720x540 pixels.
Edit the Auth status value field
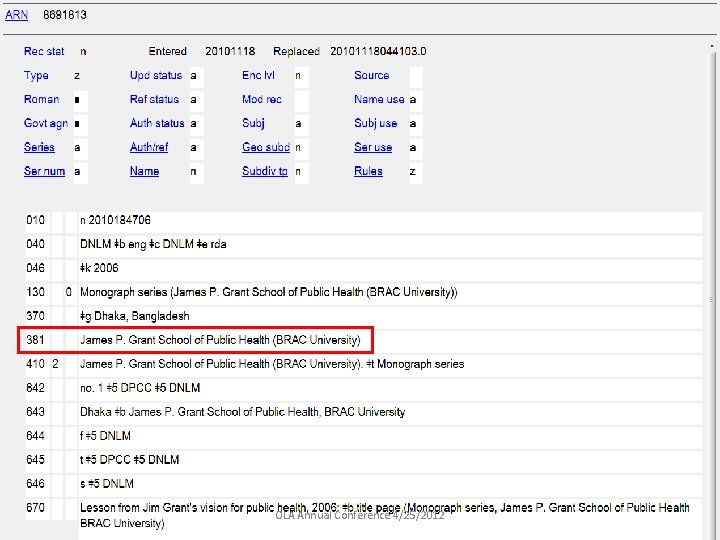pyautogui.click(x=197, y=124)
